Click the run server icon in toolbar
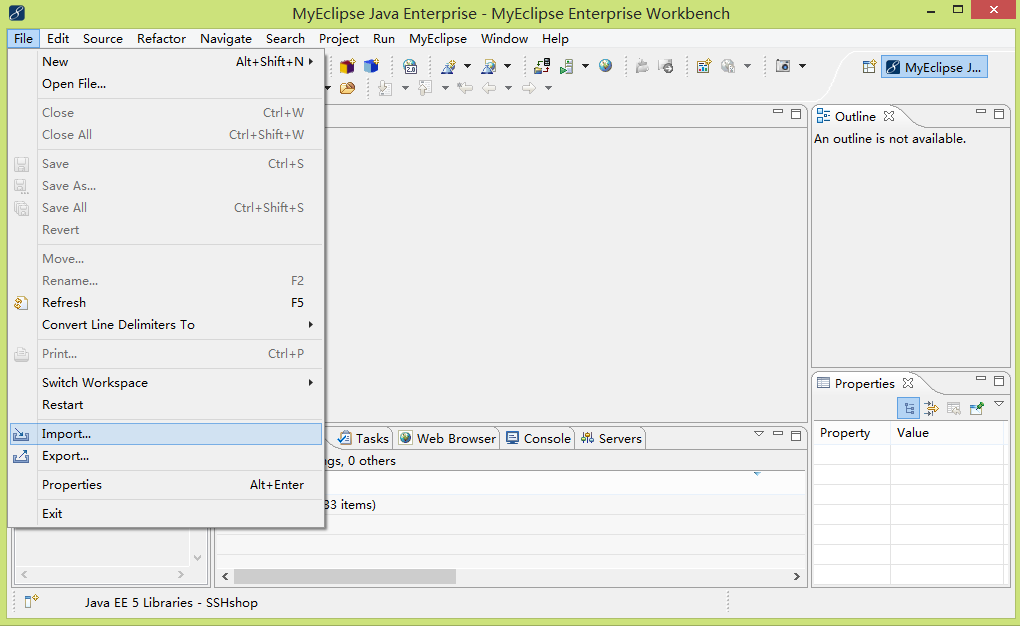The height and width of the screenshot is (626, 1020). 567,66
